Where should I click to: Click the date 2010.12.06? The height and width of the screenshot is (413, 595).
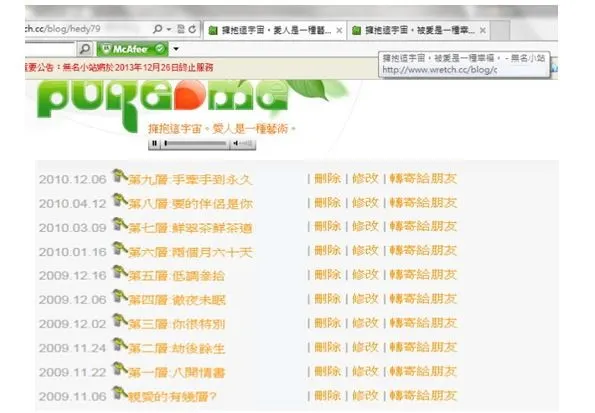click(72, 180)
